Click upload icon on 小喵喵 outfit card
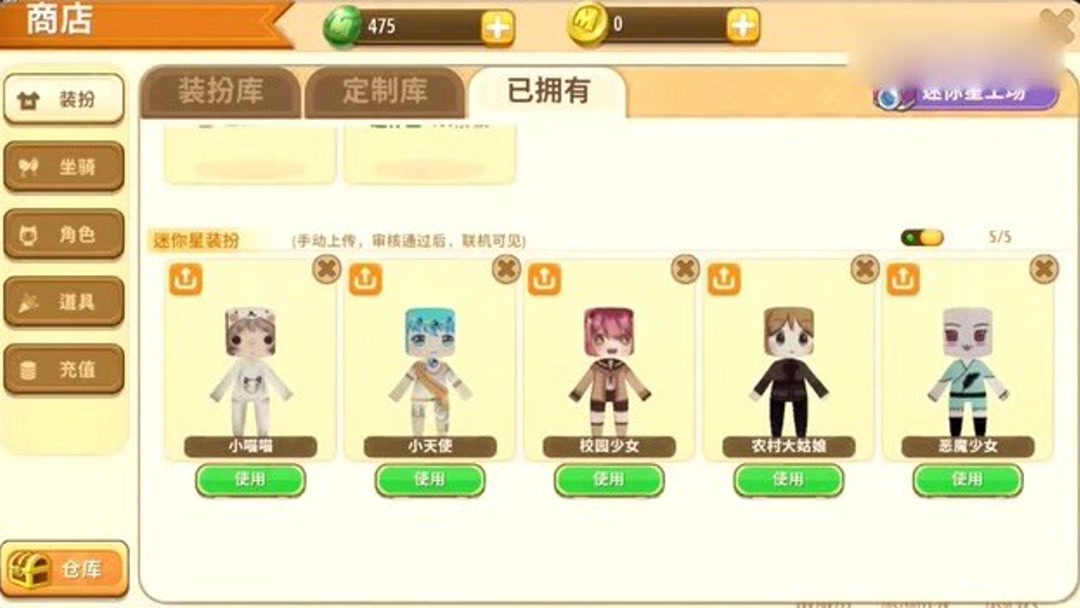The width and height of the screenshot is (1080, 608). tap(185, 280)
